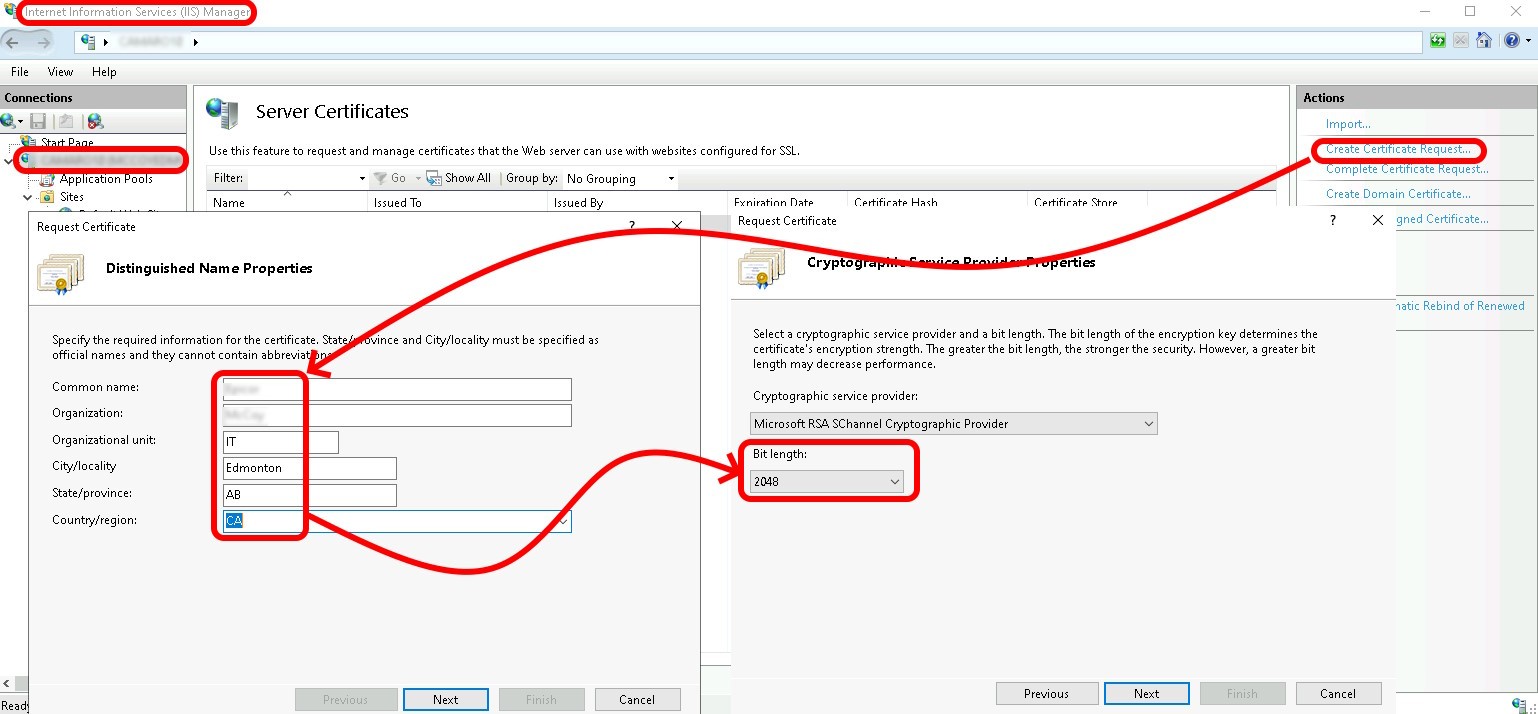
Task: Open the File menu
Action: coord(18,71)
